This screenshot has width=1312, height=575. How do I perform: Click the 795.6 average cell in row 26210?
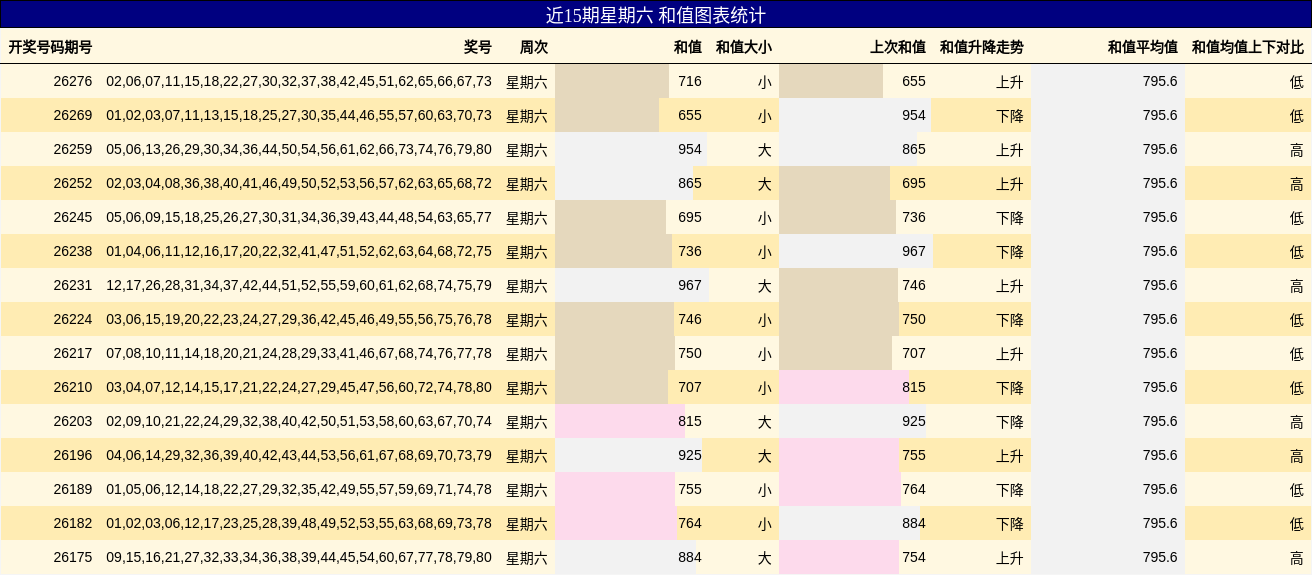(1160, 388)
